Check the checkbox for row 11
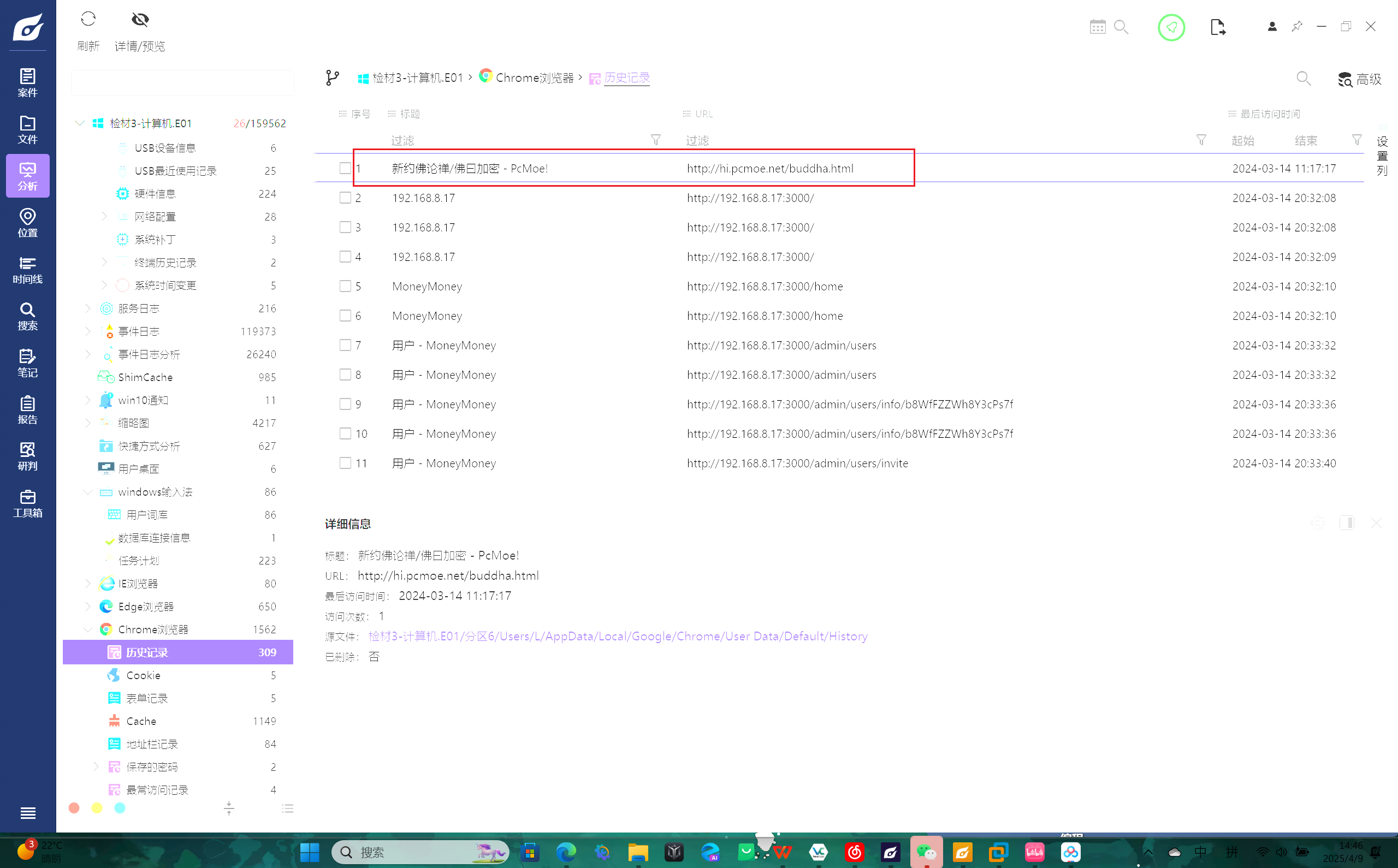This screenshot has width=1398, height=868. click(345, 463)
